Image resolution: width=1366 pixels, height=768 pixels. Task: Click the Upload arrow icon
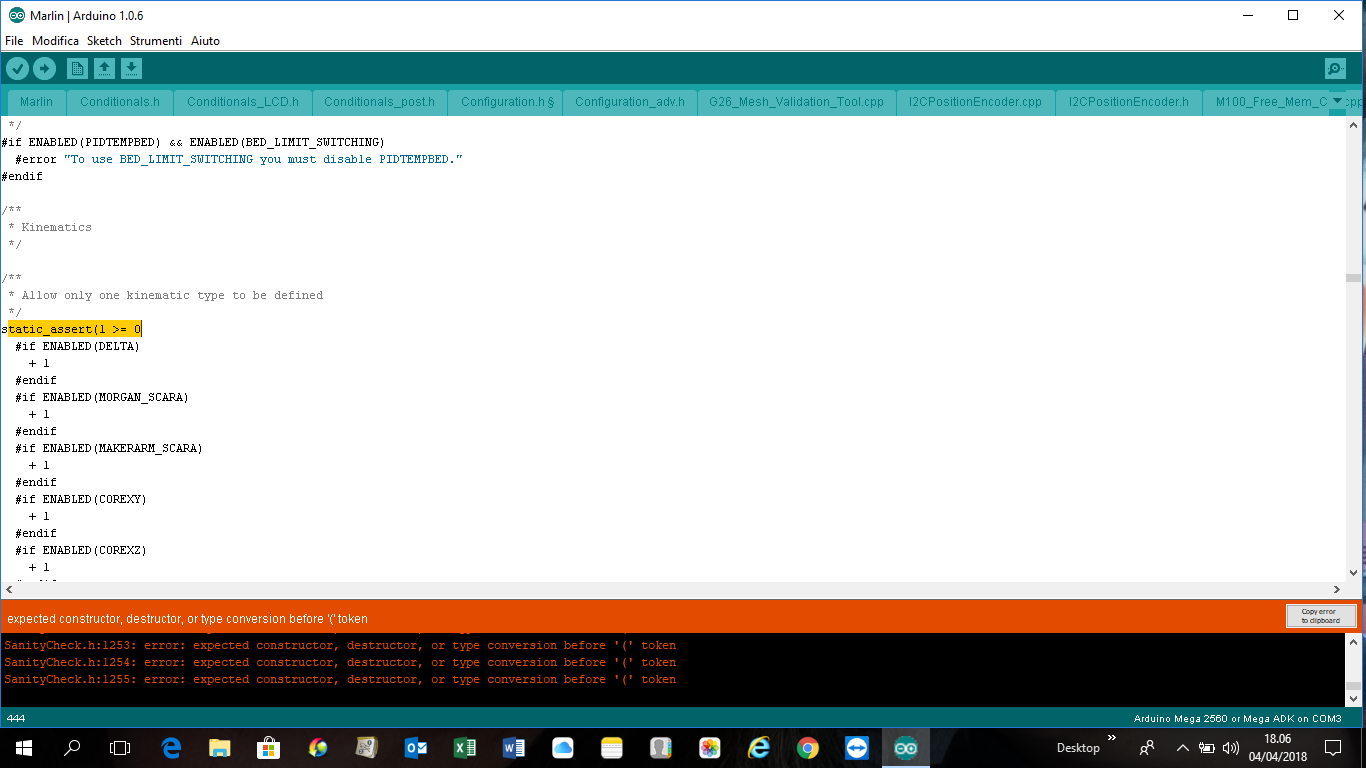pyautogui.click(x=44, y=68)
